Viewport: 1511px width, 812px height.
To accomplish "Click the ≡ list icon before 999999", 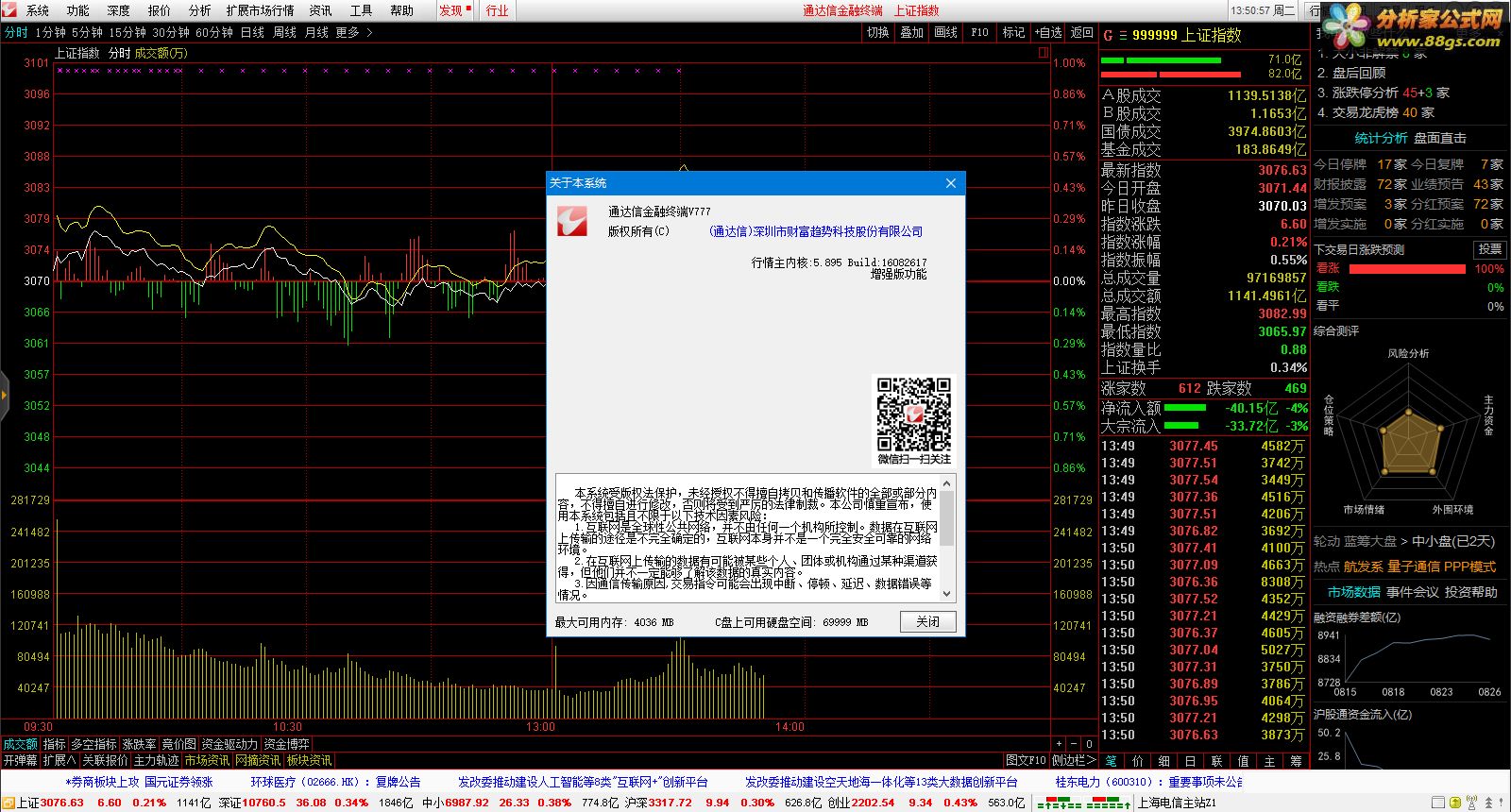I will tap(1123, 35).
